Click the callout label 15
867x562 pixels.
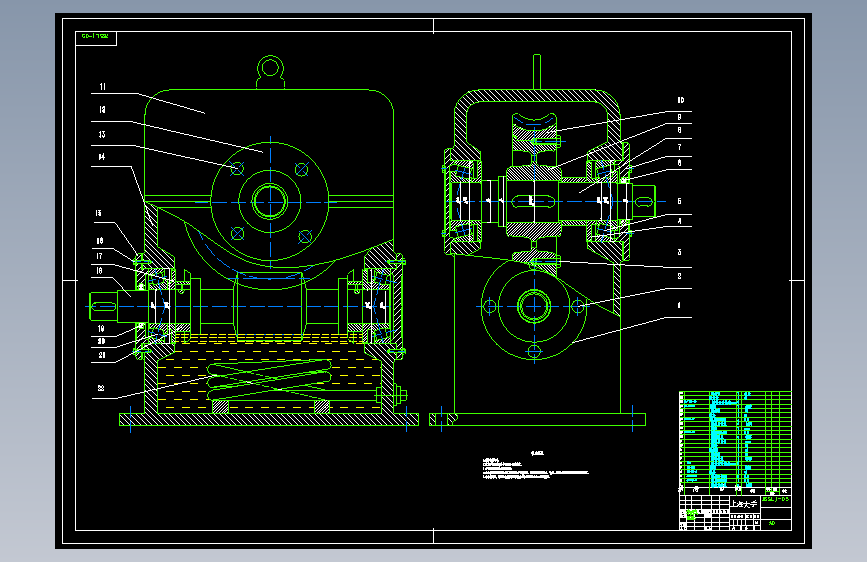[x=98, y=214]
